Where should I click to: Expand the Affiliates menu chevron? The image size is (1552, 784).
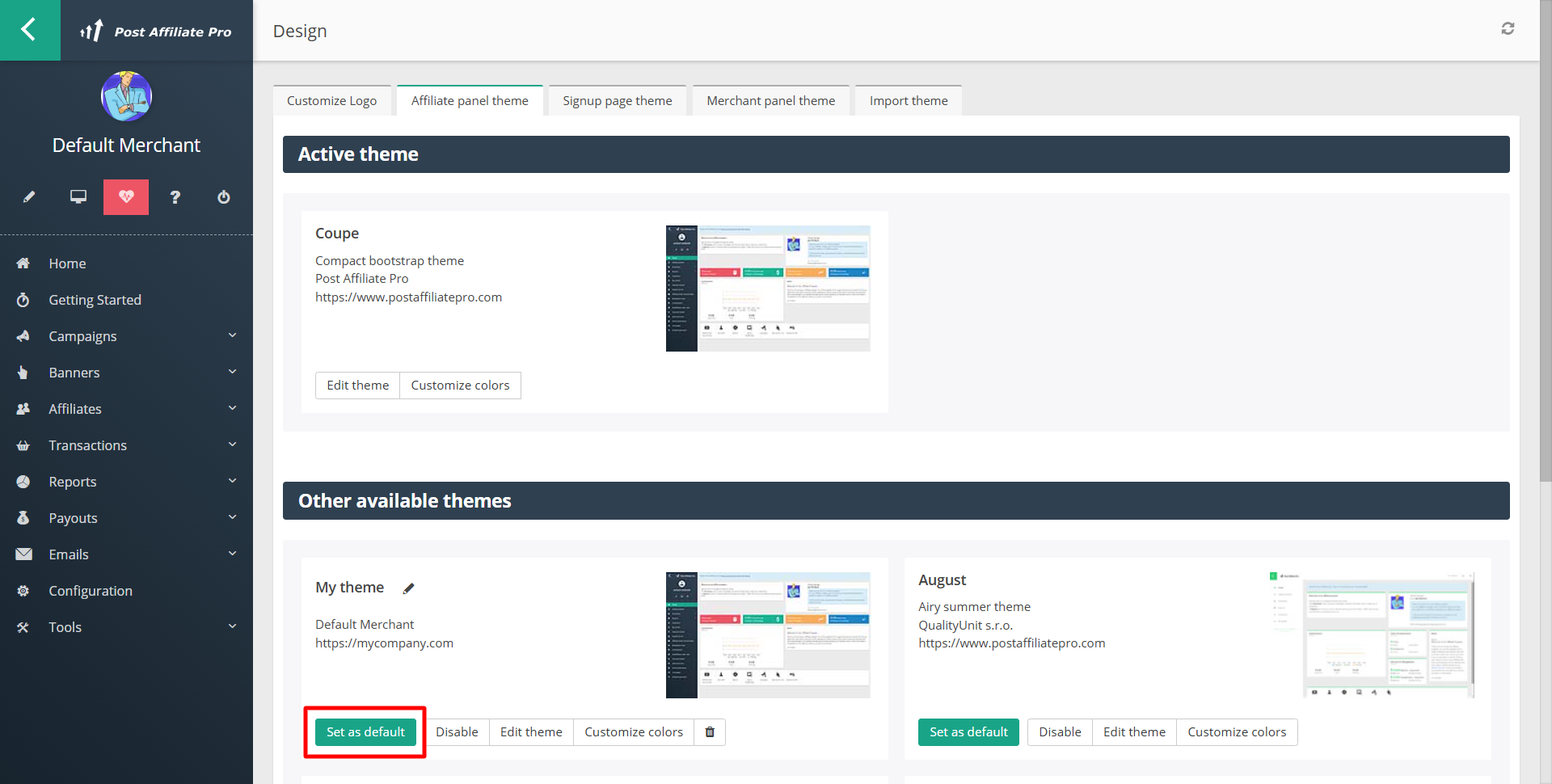point(233,408)
